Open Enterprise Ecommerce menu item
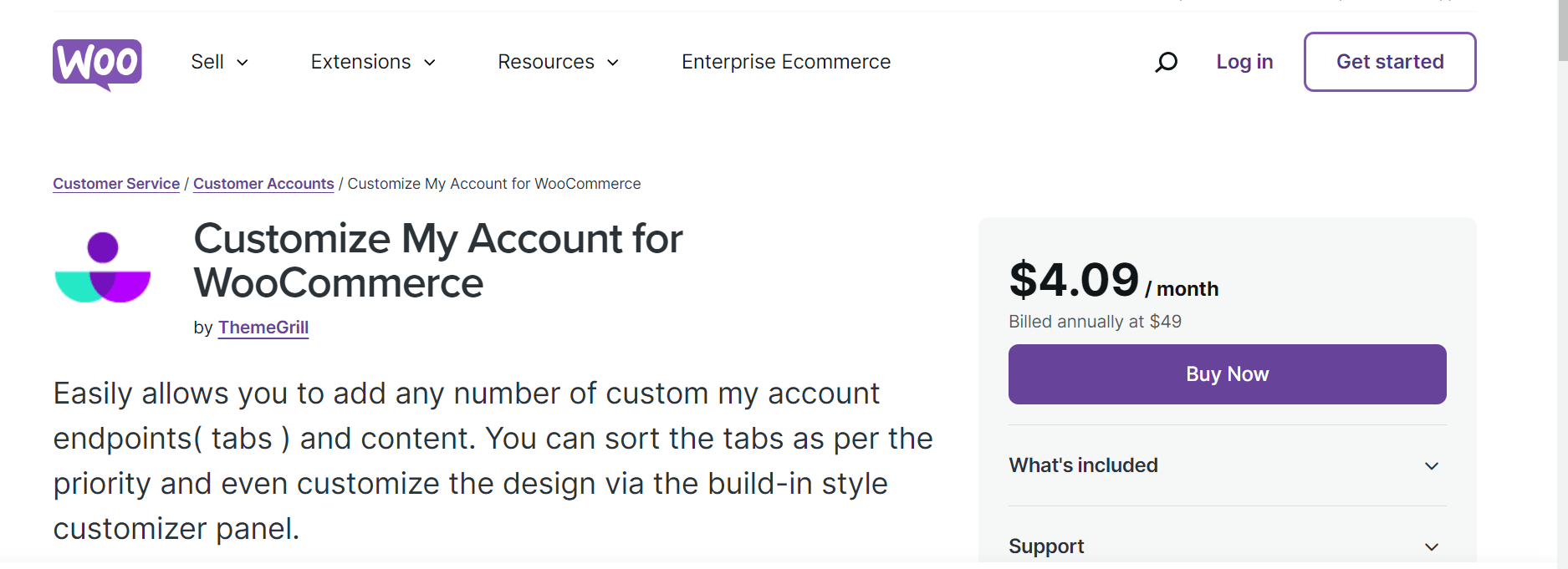 coord(785,62)
